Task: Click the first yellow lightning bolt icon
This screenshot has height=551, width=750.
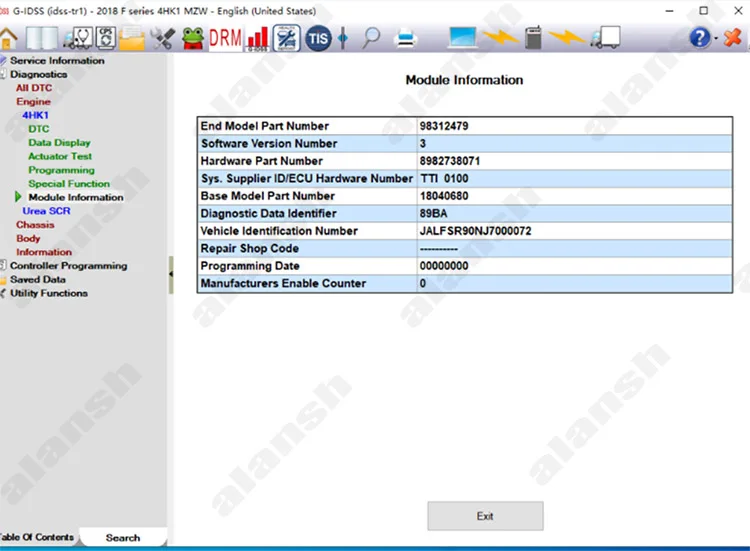Action: pyautogui.click(x=499, y=37)
